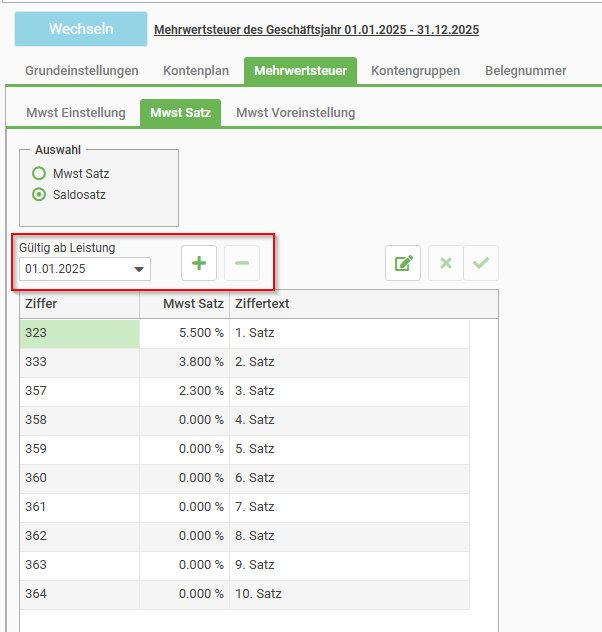Select the Ziffer 323 cell
The width and height of the screenshot is (602, 632).
coord(79,333)
